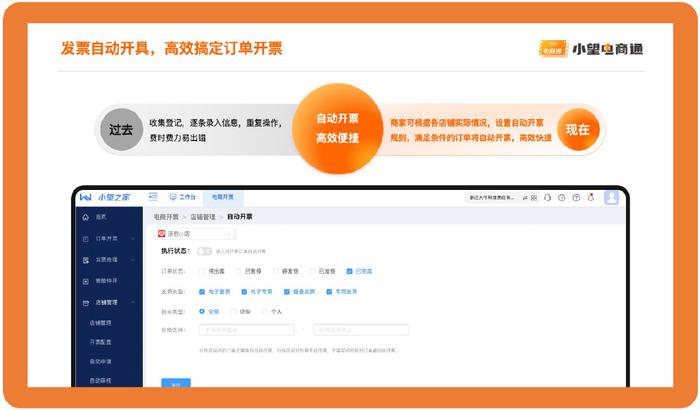This screenshot has width=700, height=410.
Task: Click the 执行状态 label
Action: click(x=175, y=251)
